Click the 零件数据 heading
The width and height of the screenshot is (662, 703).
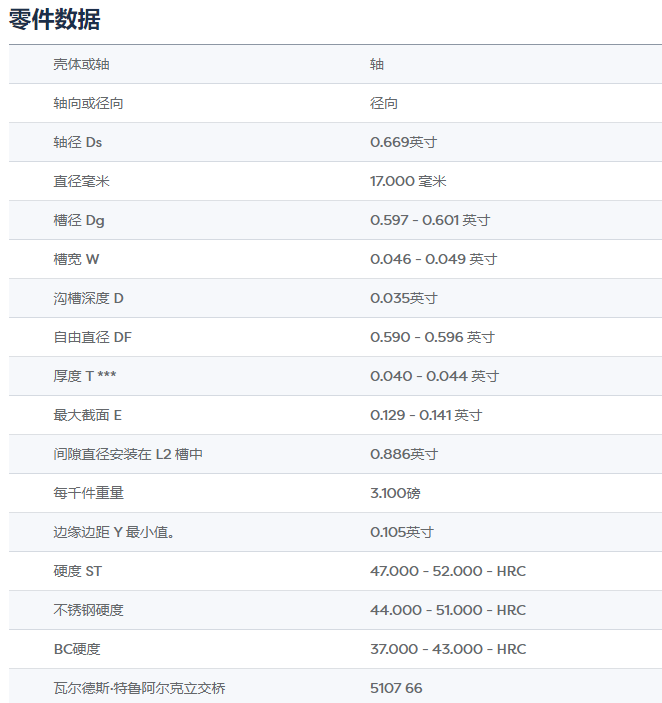pyautogui.click(x=55, y=19)
